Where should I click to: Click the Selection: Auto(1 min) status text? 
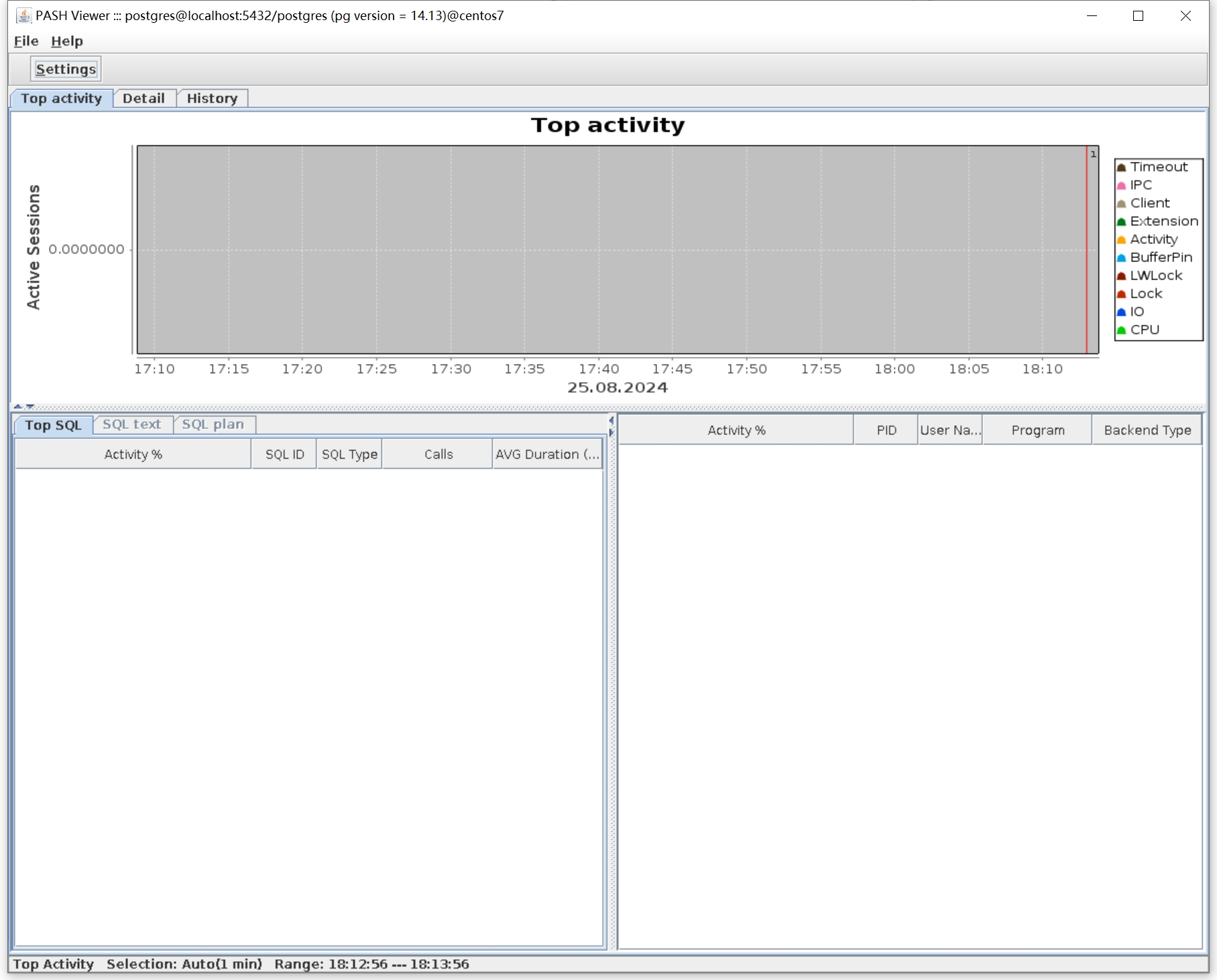[184, 964]
